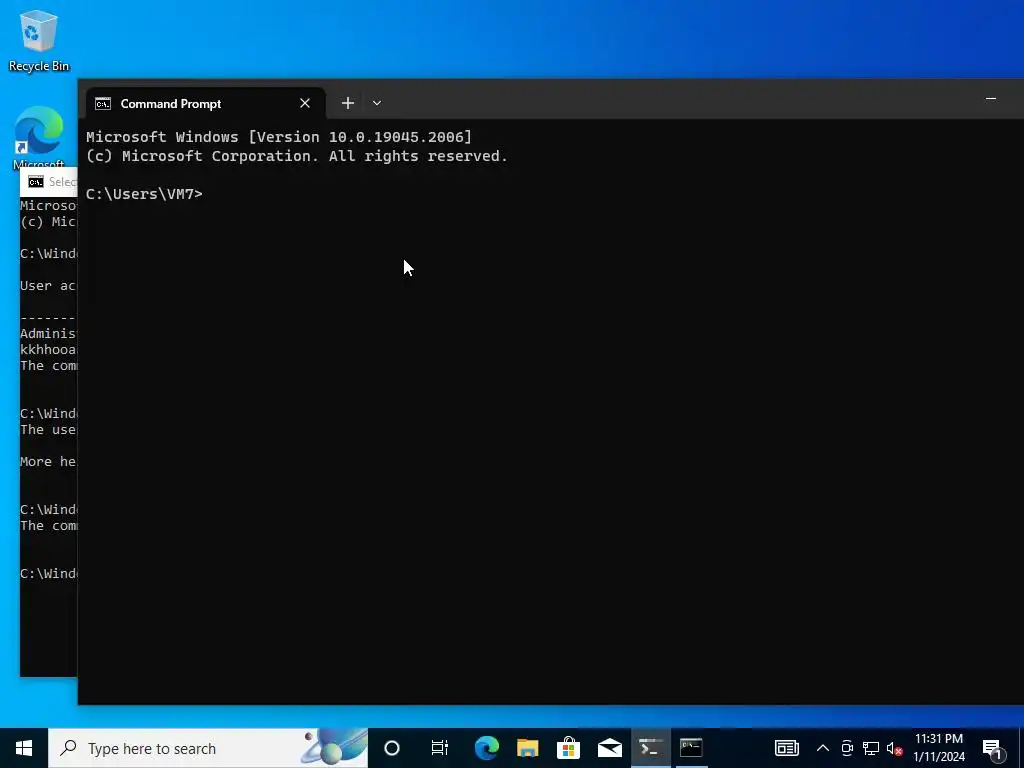The width and height of the screenshot is (1024, 768).
Task: Click the background cmd window title icon
Action: (x=36, y=182)
